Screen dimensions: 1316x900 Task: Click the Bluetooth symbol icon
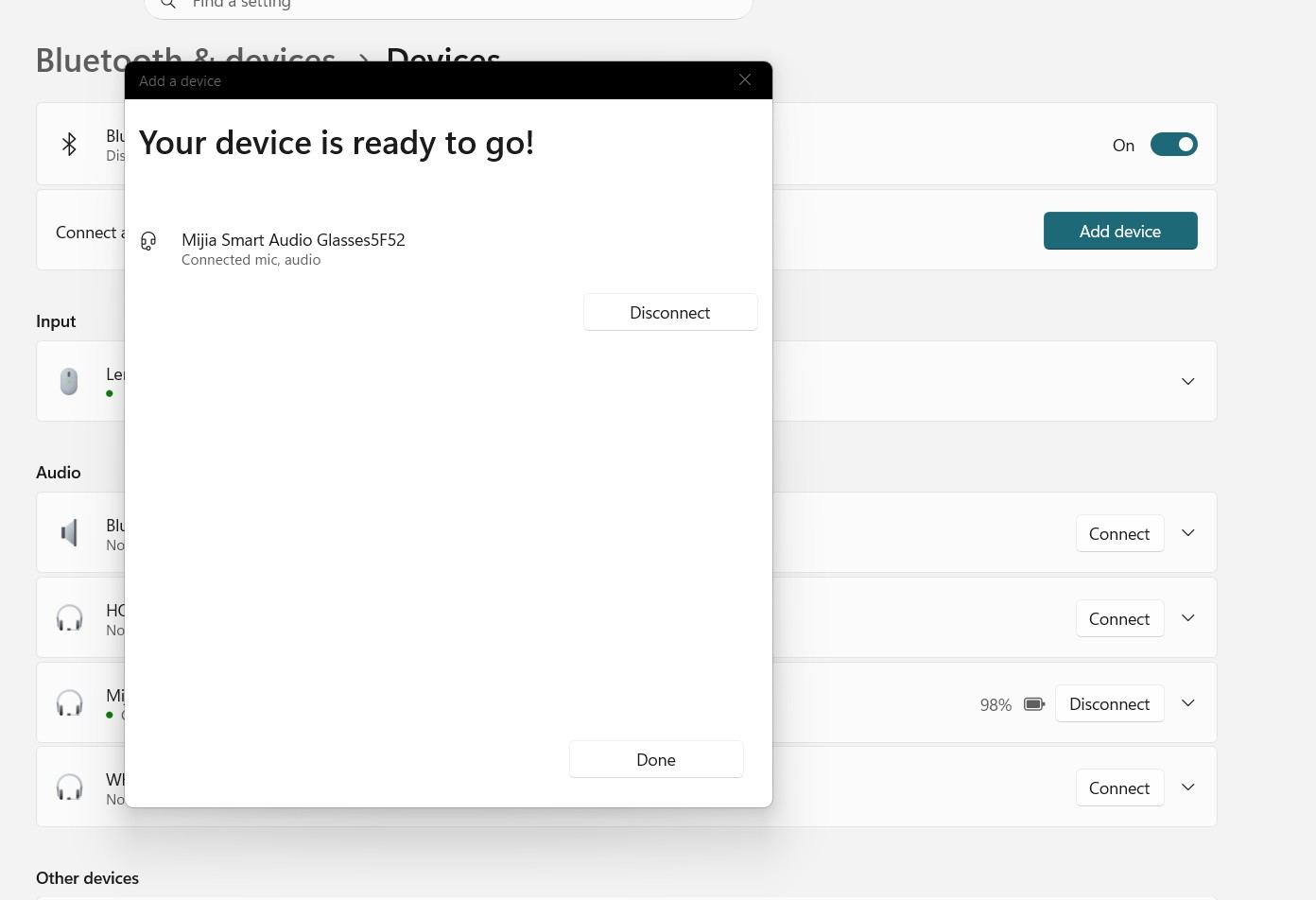coord(69,145)
